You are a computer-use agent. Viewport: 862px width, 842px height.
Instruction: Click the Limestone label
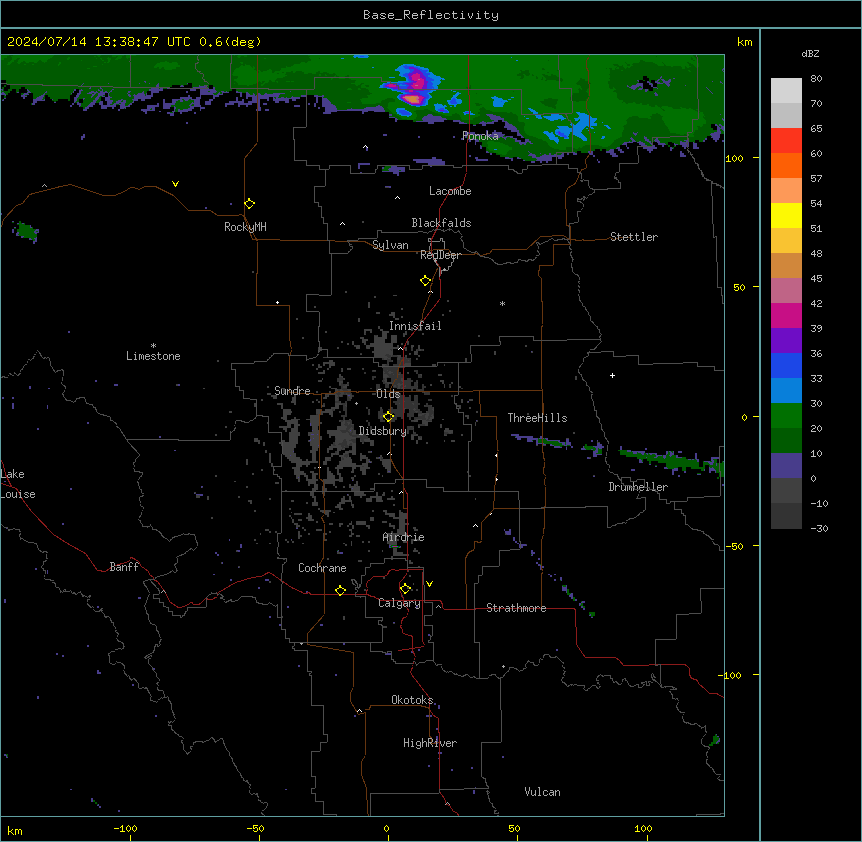point(153,356)
